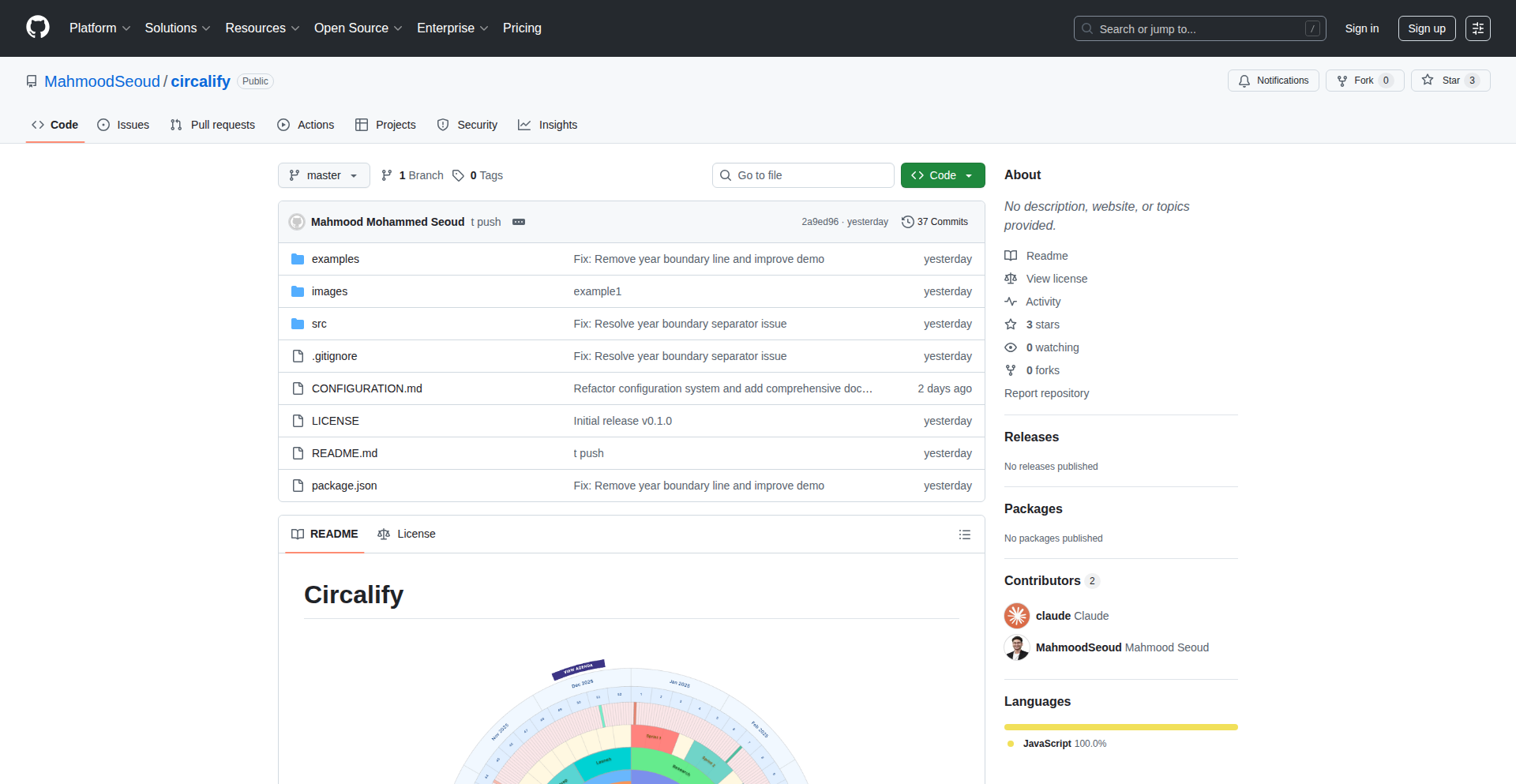Select the Code repository tab

55,125
